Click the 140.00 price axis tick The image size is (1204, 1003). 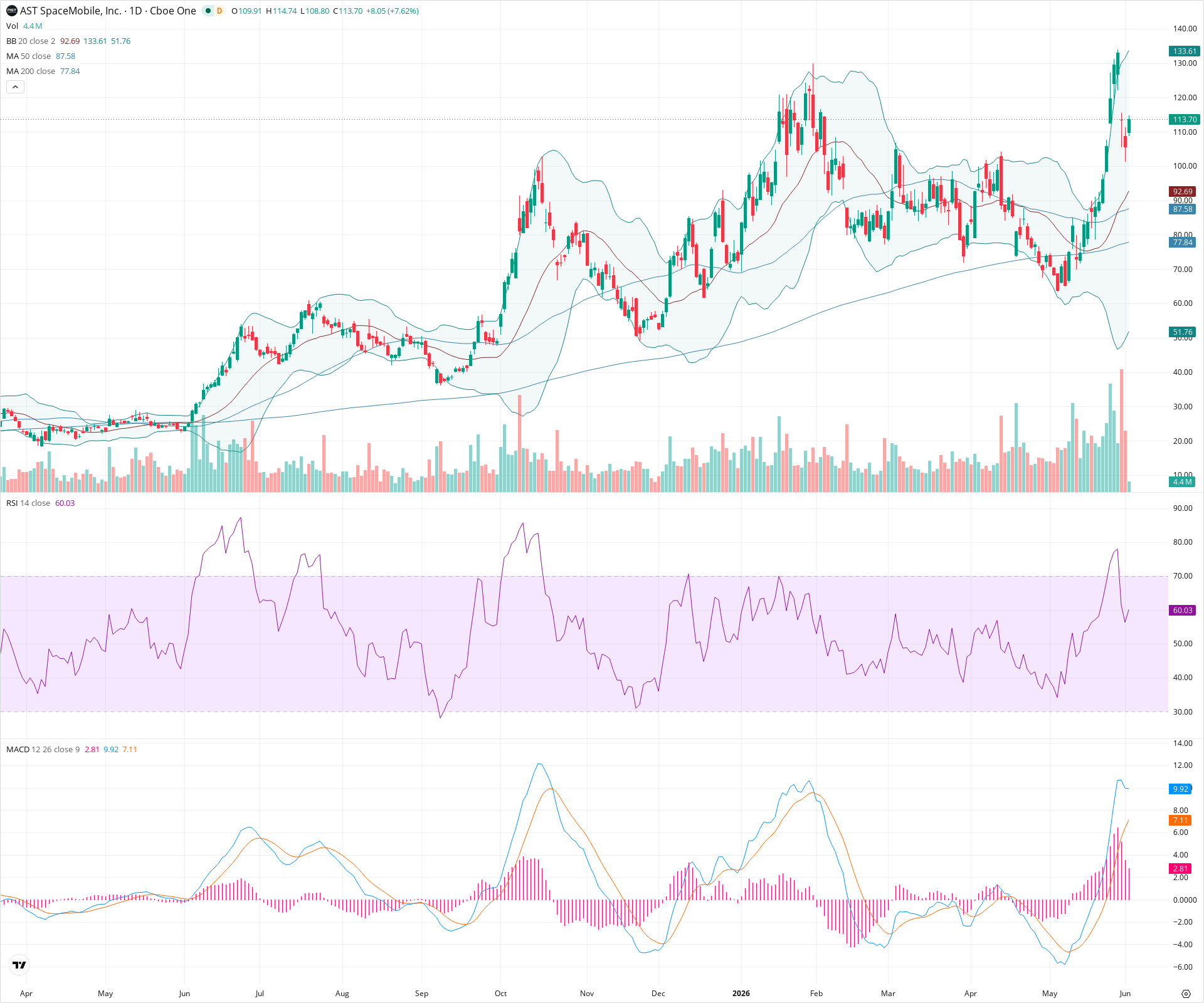1185,29
